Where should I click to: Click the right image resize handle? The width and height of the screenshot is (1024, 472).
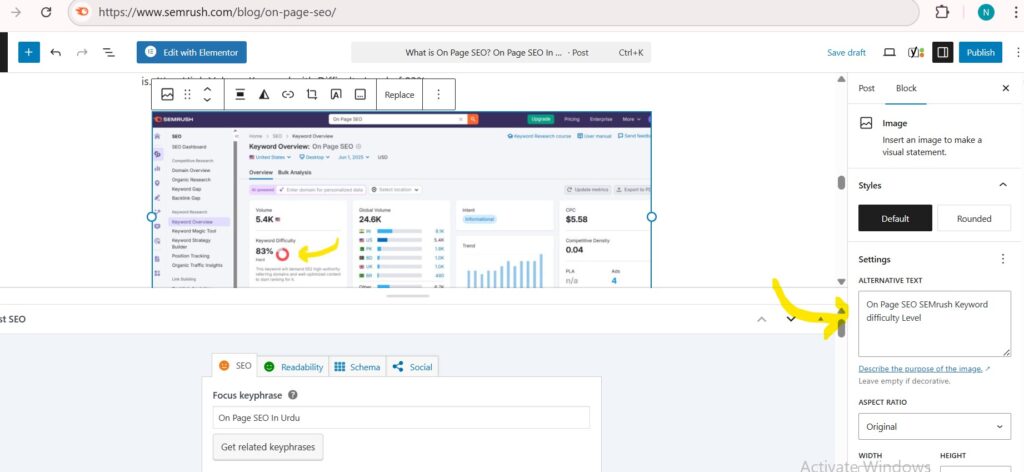click(651, 217)
